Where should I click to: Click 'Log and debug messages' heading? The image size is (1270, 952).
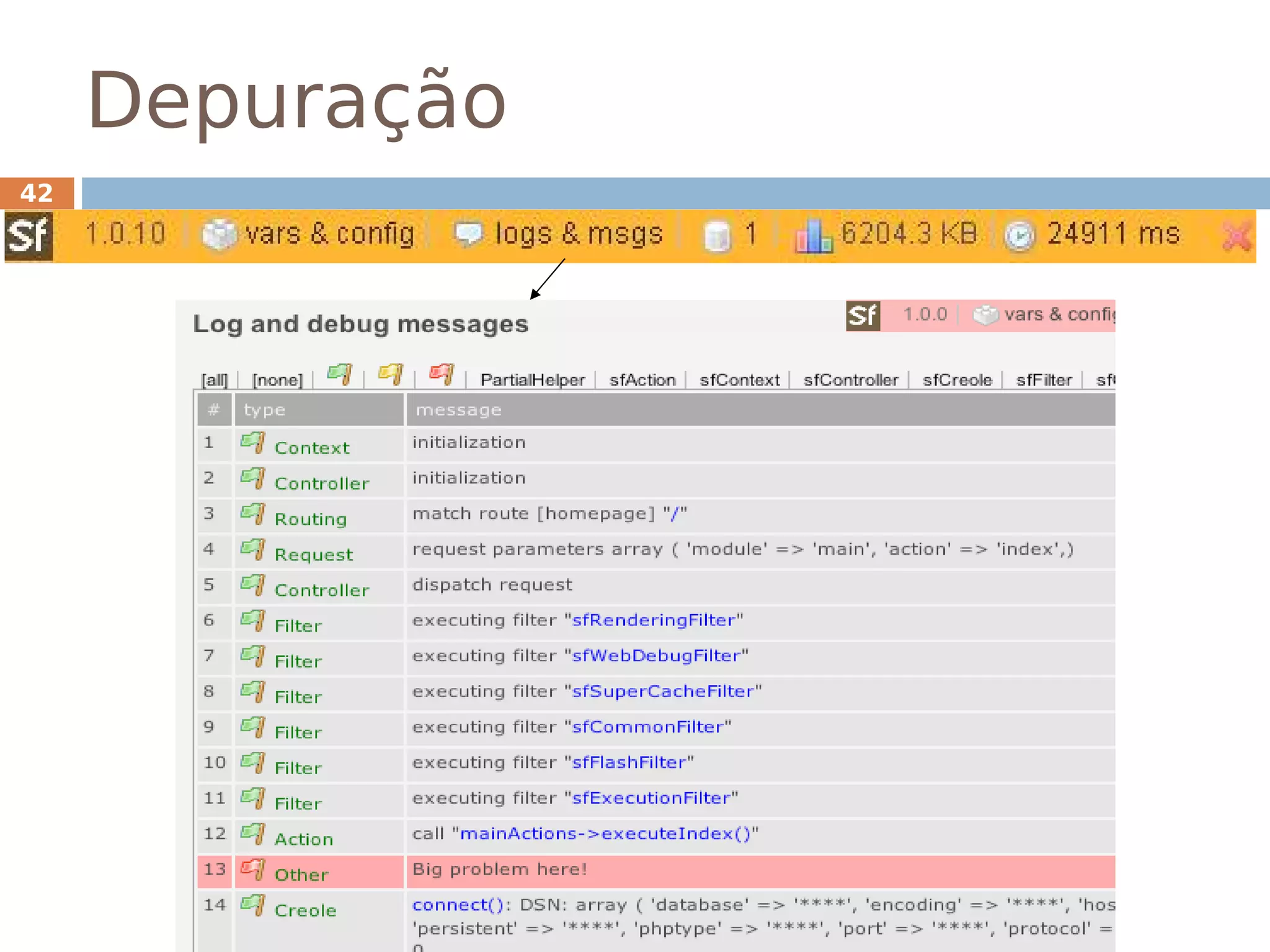tap(360, 324)
